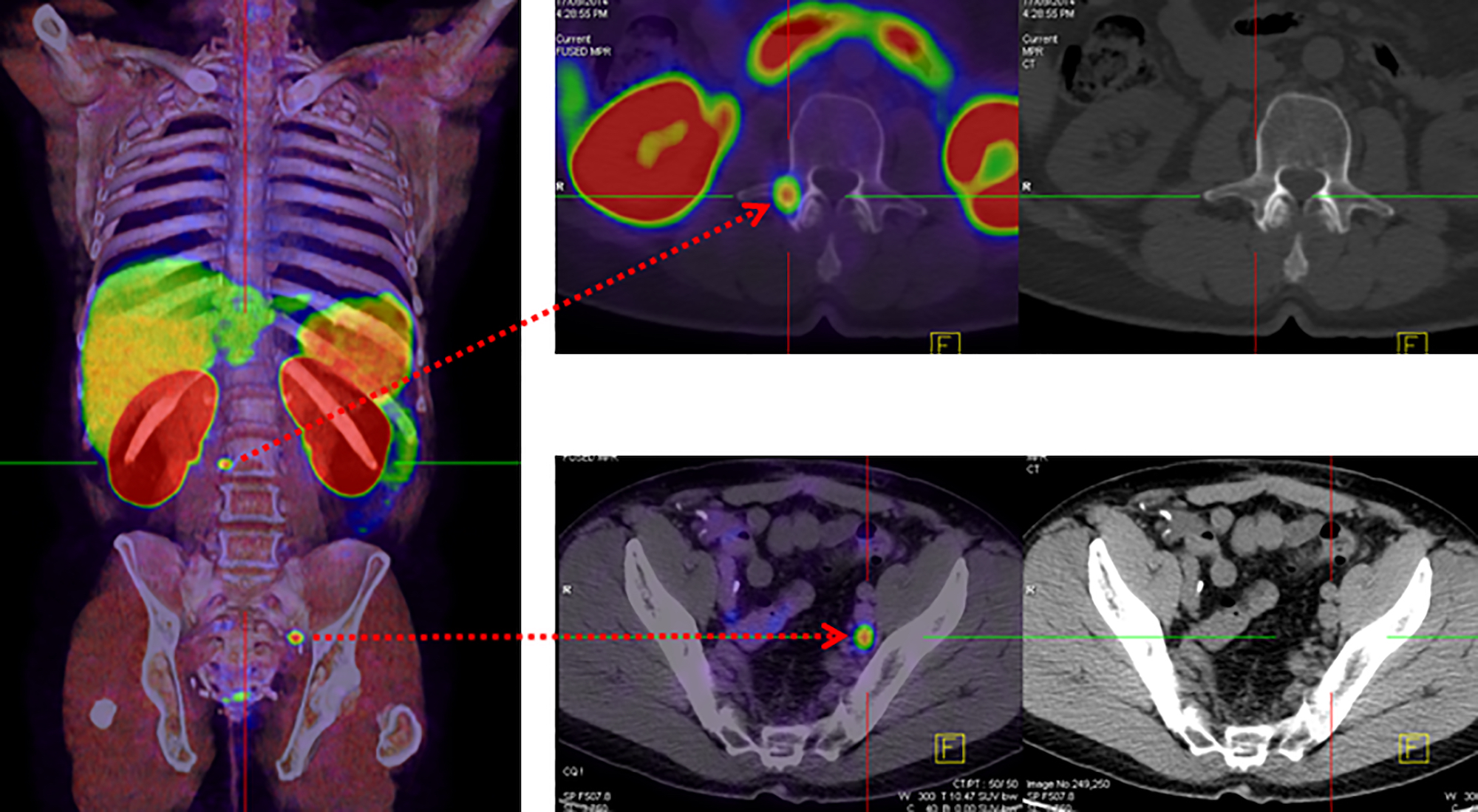
Task: Click the '4:28:55 PM' timestamp in the upper CT view
Action: [1048, 14]
